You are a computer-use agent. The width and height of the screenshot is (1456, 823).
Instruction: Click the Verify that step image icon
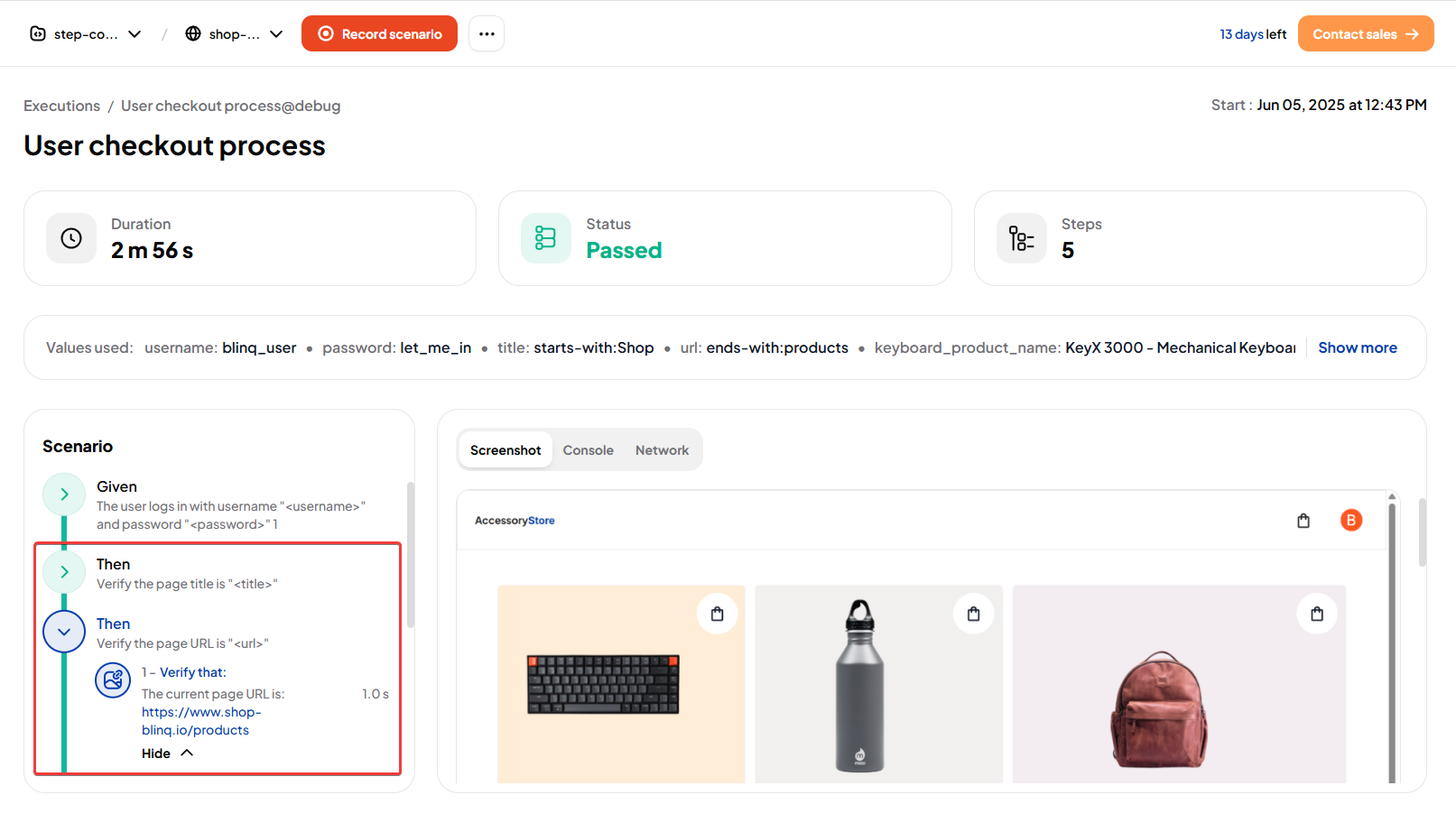(113, 680)
